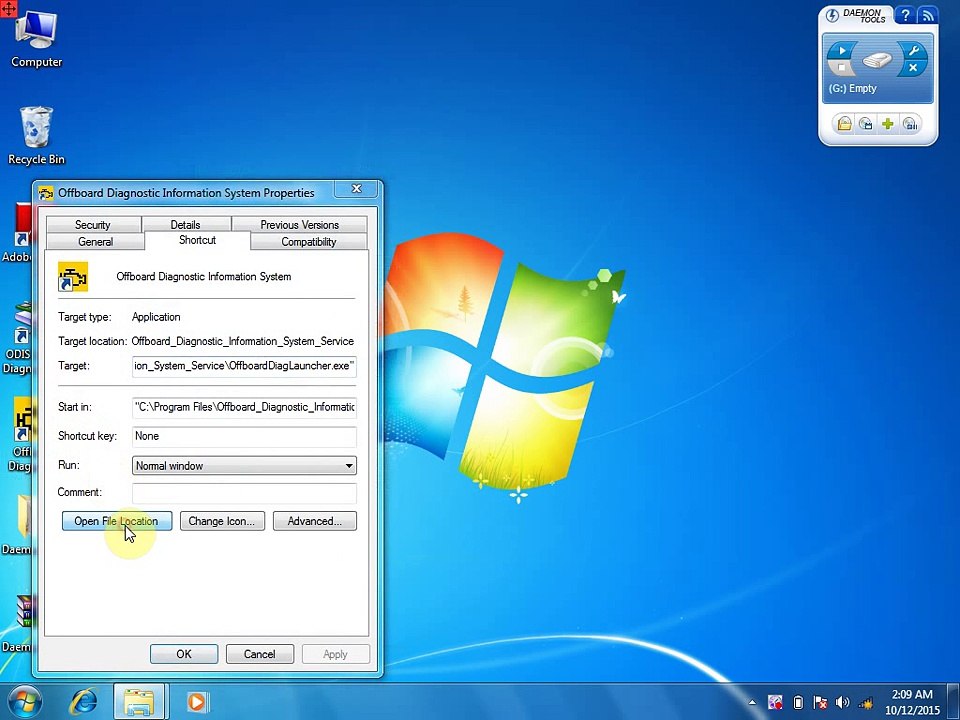Open Windows Media Player from taskbar
This screenshot has width=960, height=720.
pyautogui.click(x=197, y=702)
